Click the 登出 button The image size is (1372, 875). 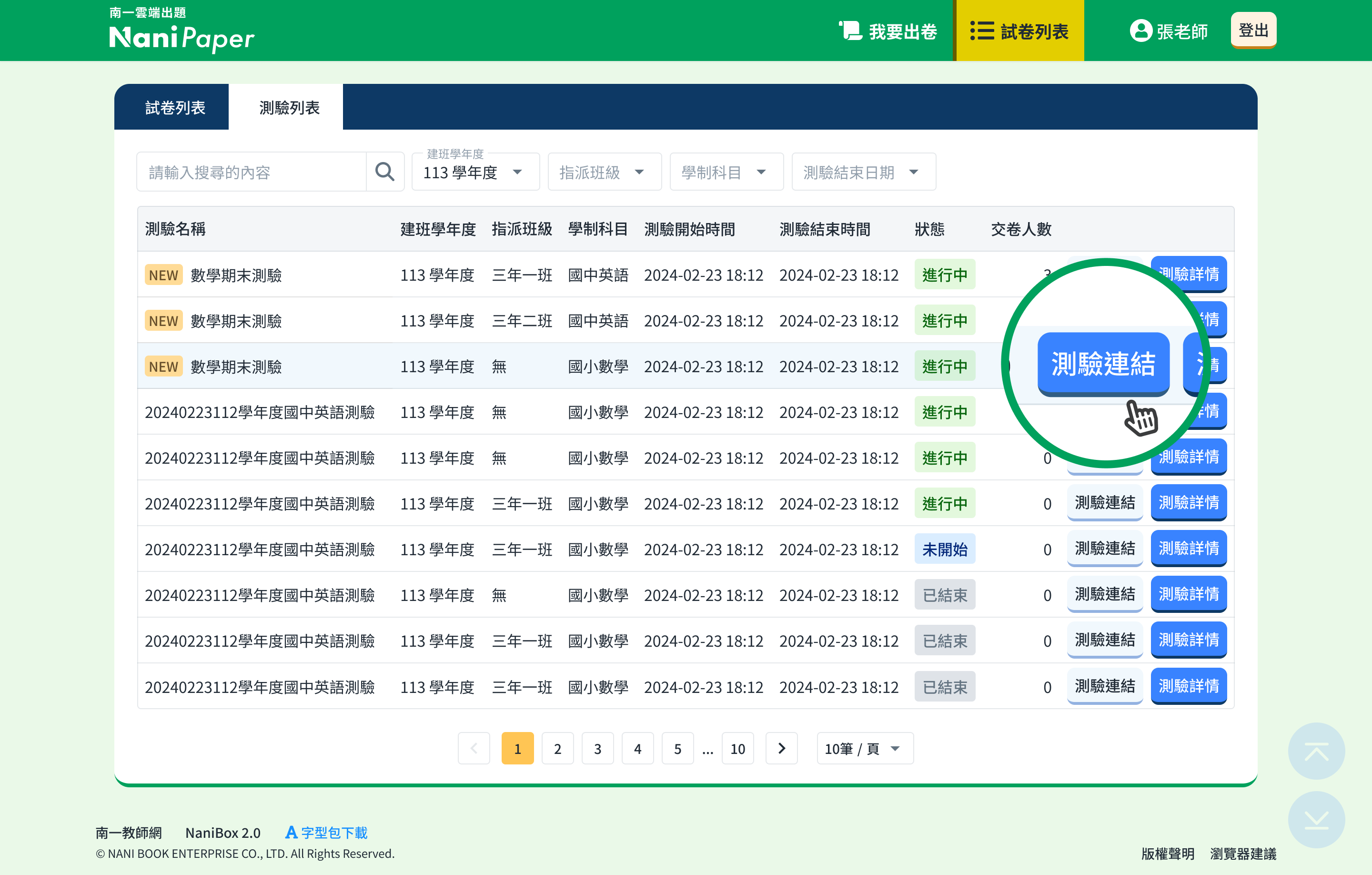[x=1253, y=30]
